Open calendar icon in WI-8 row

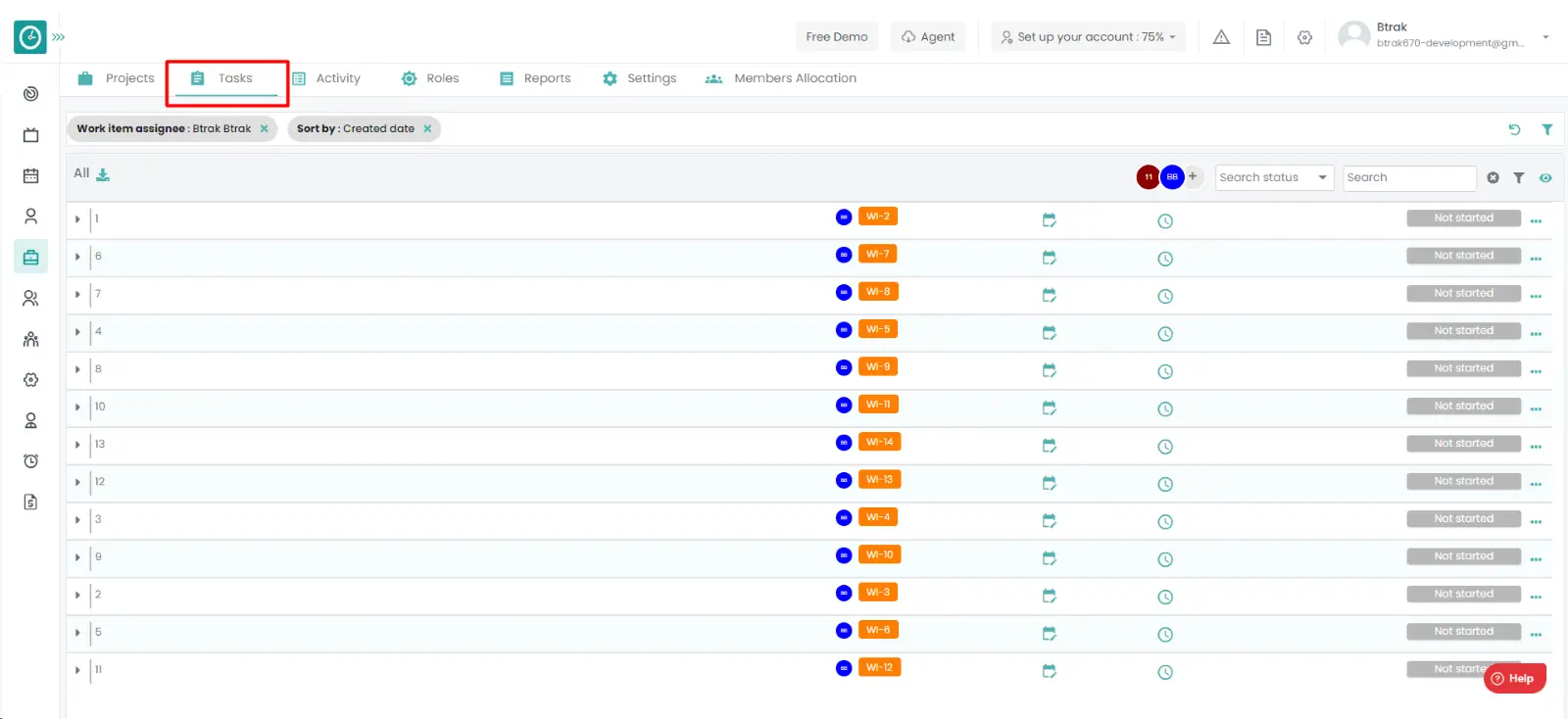[1050, 295]
